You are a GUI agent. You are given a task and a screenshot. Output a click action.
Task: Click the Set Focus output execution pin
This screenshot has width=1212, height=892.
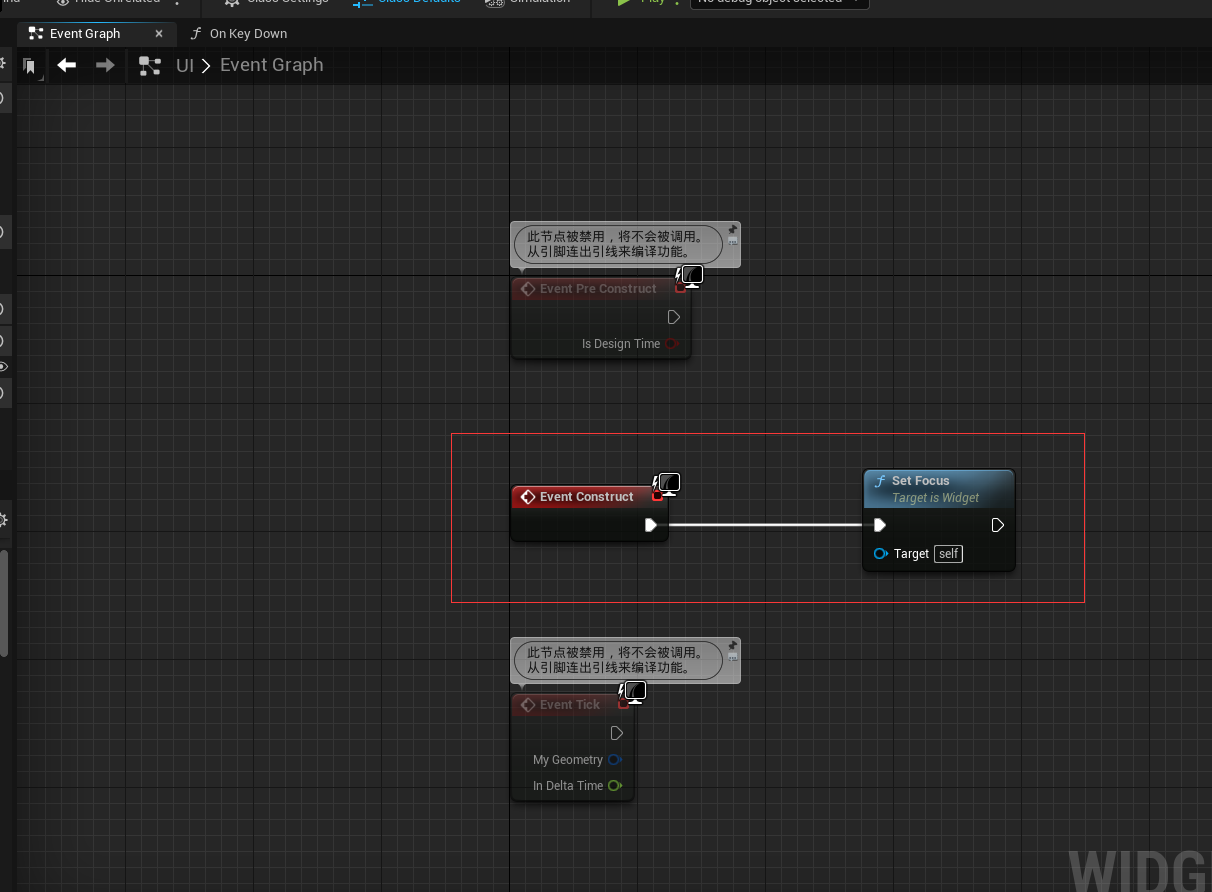pyautogui.click(x=997, y=525)
